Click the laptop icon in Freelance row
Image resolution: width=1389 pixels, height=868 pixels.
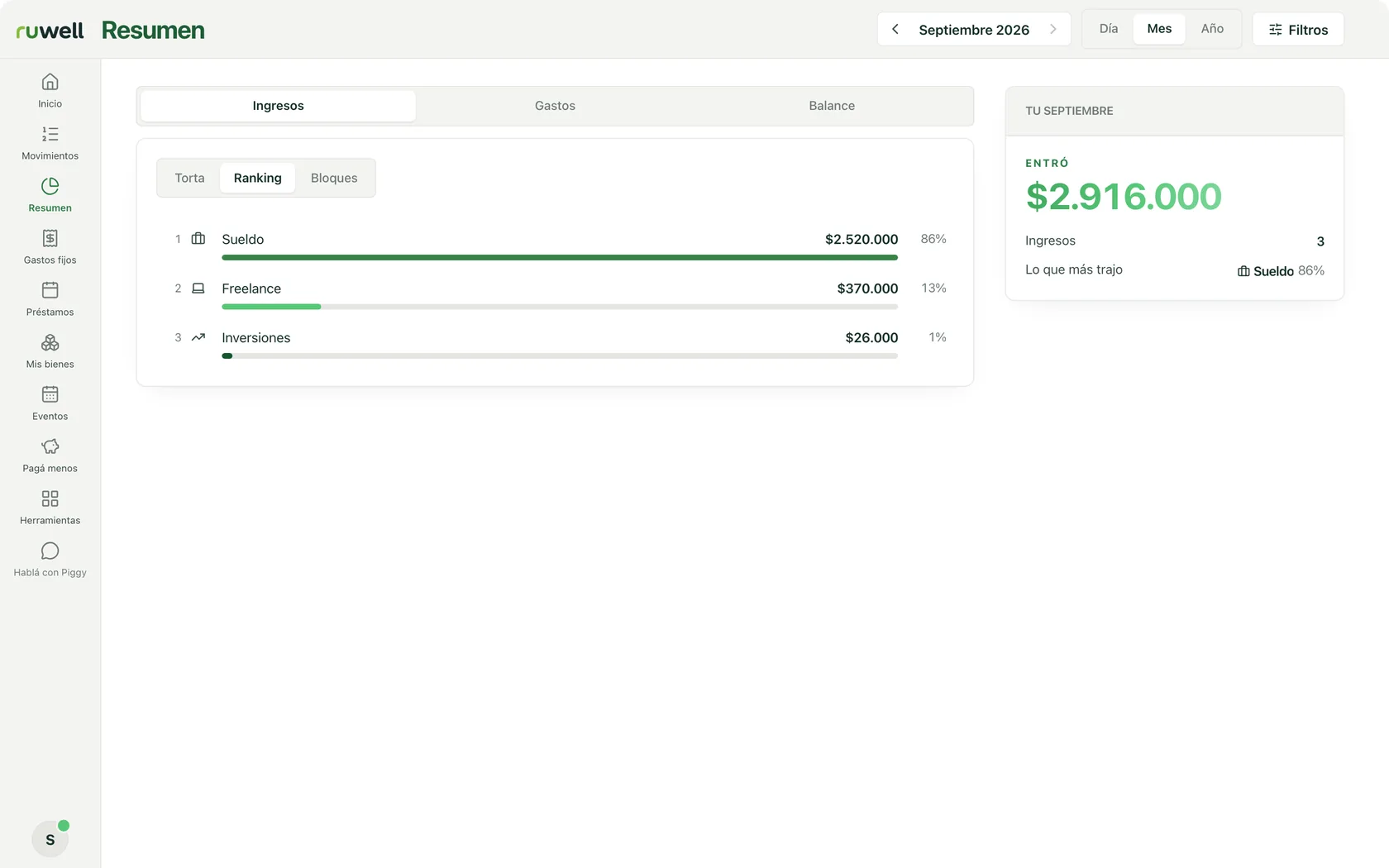(198, 289)
